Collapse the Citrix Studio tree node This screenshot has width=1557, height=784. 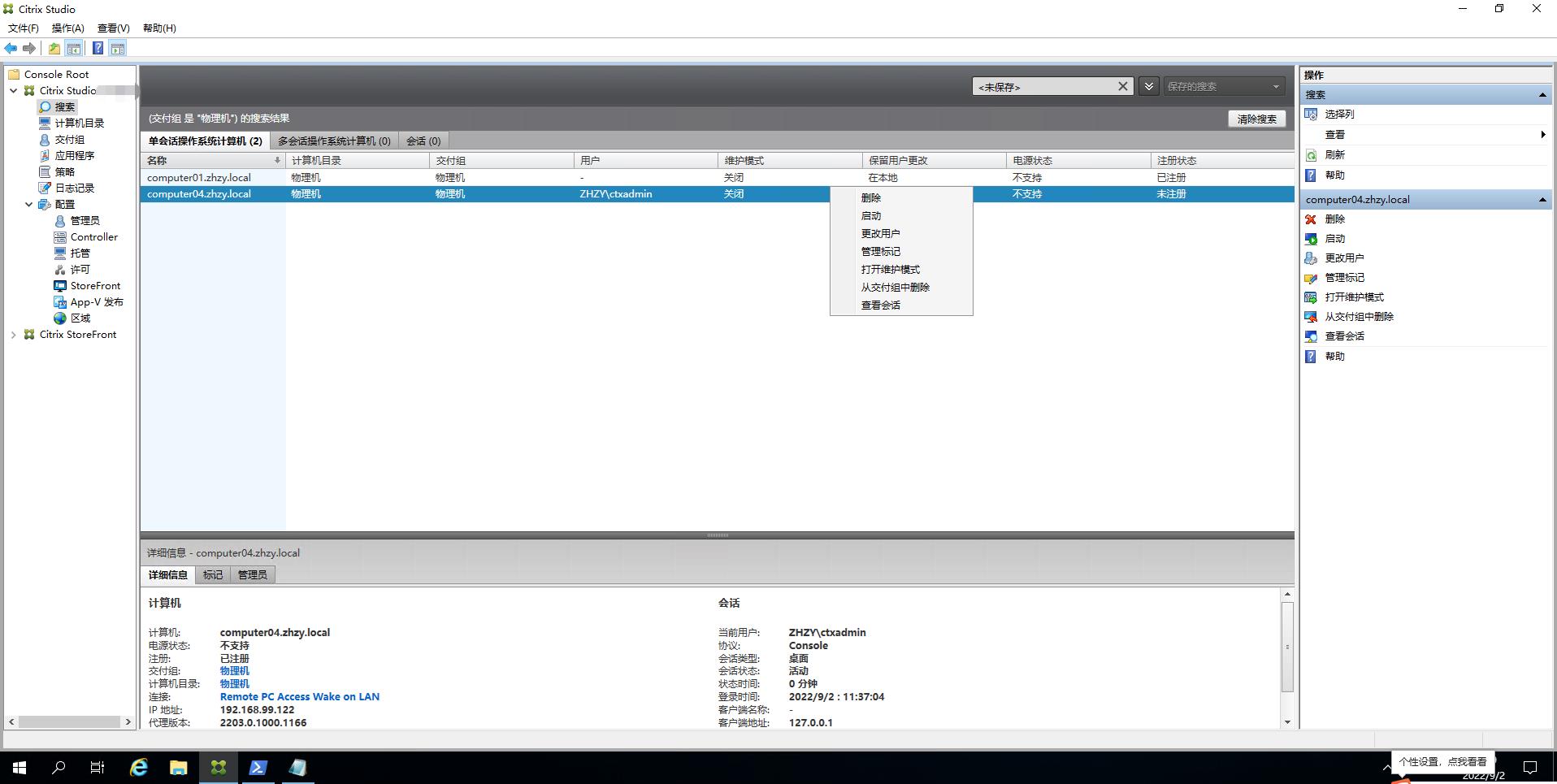tap(14, 91)
